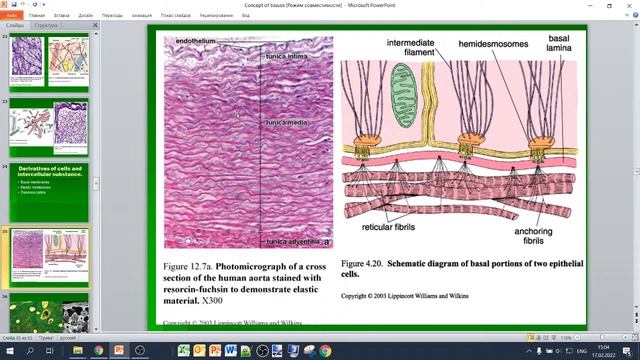The image size is (640, 360).
Task: Switch to the Рецензирование ribbon tab
Action: pyautogui.click(x=216, y=16)
